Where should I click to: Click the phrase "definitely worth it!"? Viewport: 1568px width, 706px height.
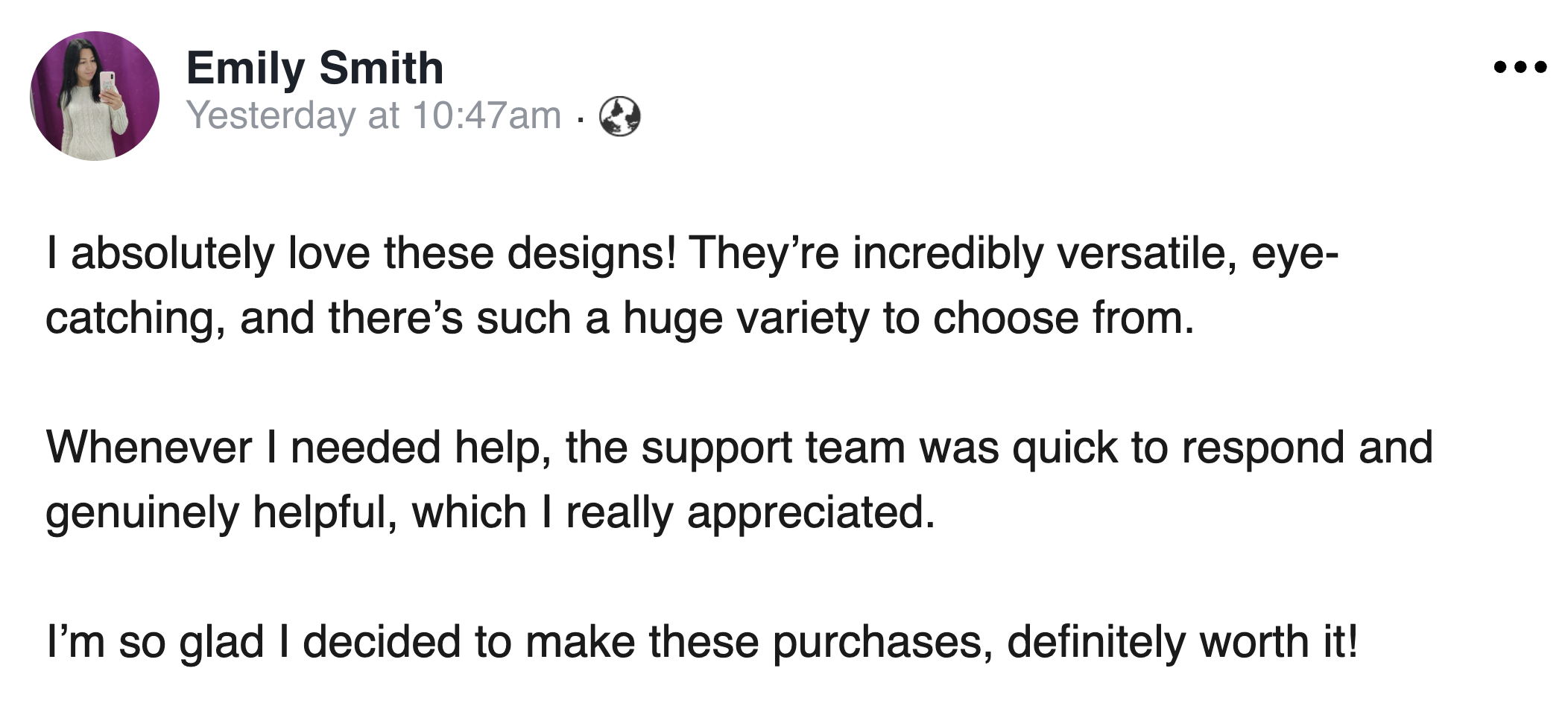(x=1182, y=642)
